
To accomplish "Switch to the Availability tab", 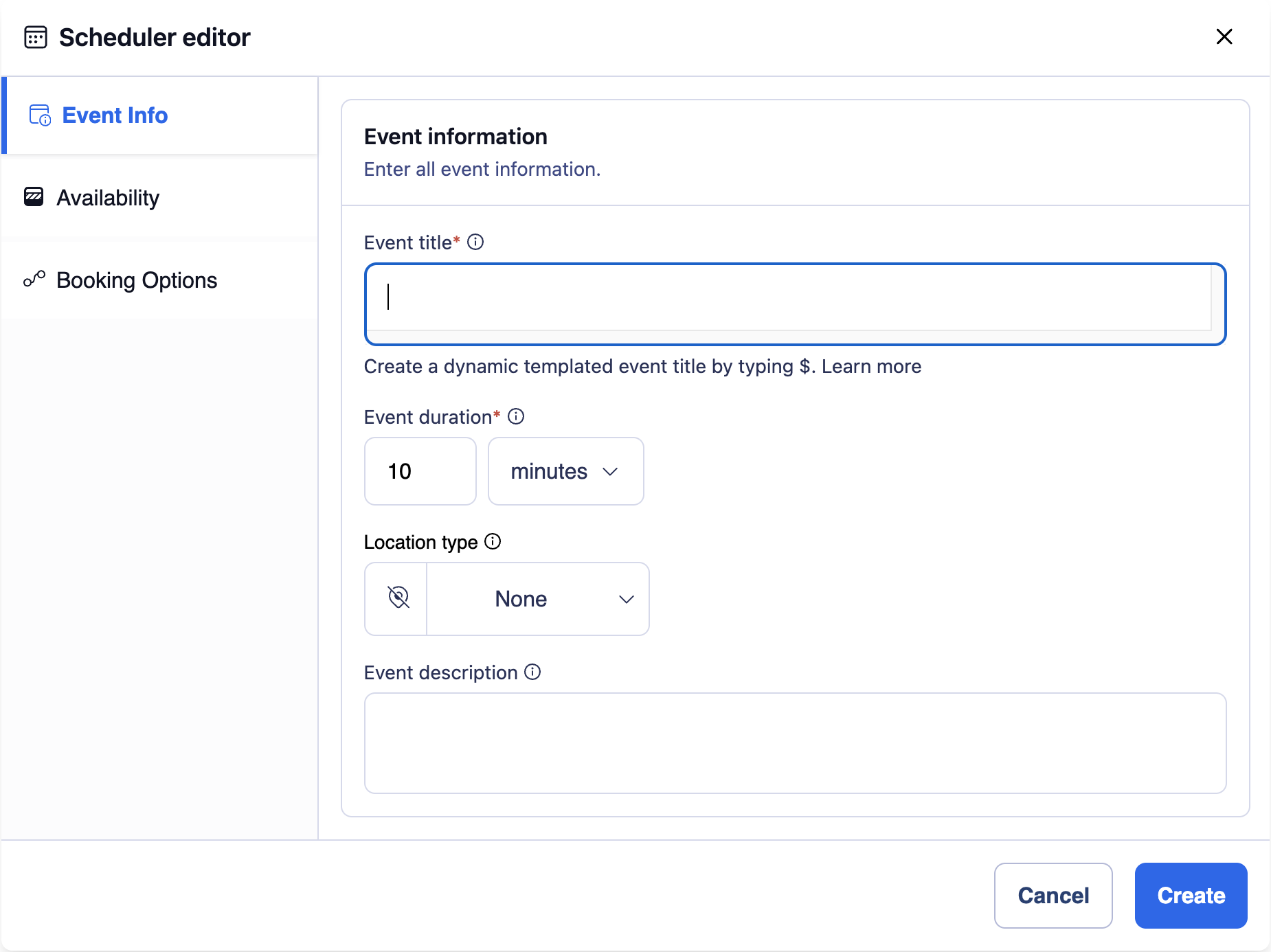I will click(107, 197).
